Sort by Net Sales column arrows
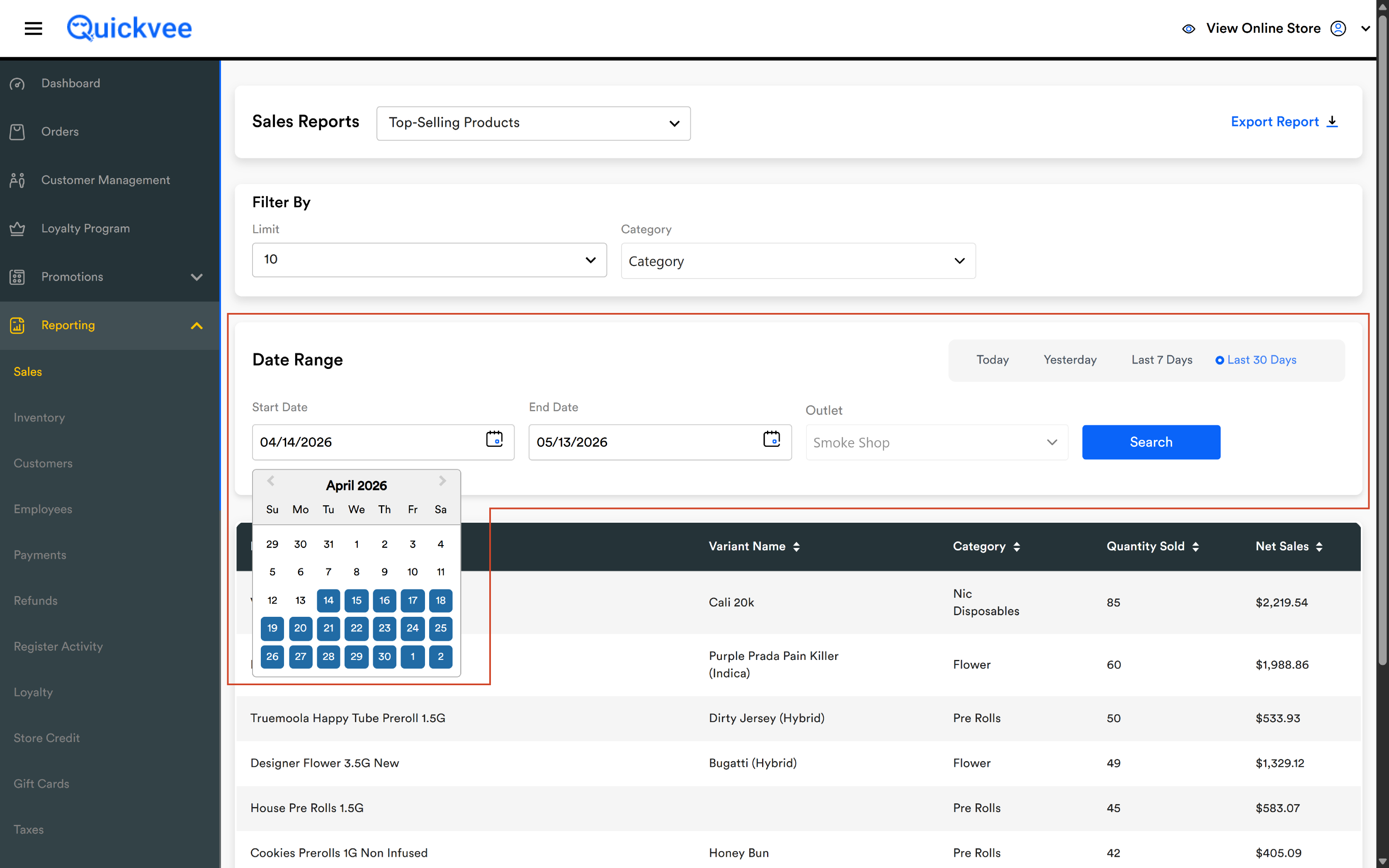The image size is (1389, 868). coord(1319,546)
